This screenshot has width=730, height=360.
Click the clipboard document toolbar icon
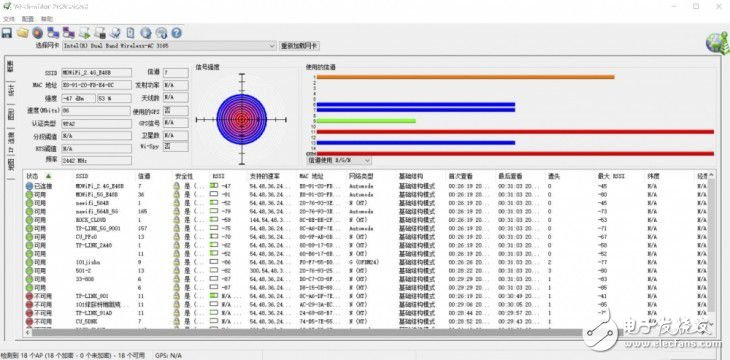[131, 33]
